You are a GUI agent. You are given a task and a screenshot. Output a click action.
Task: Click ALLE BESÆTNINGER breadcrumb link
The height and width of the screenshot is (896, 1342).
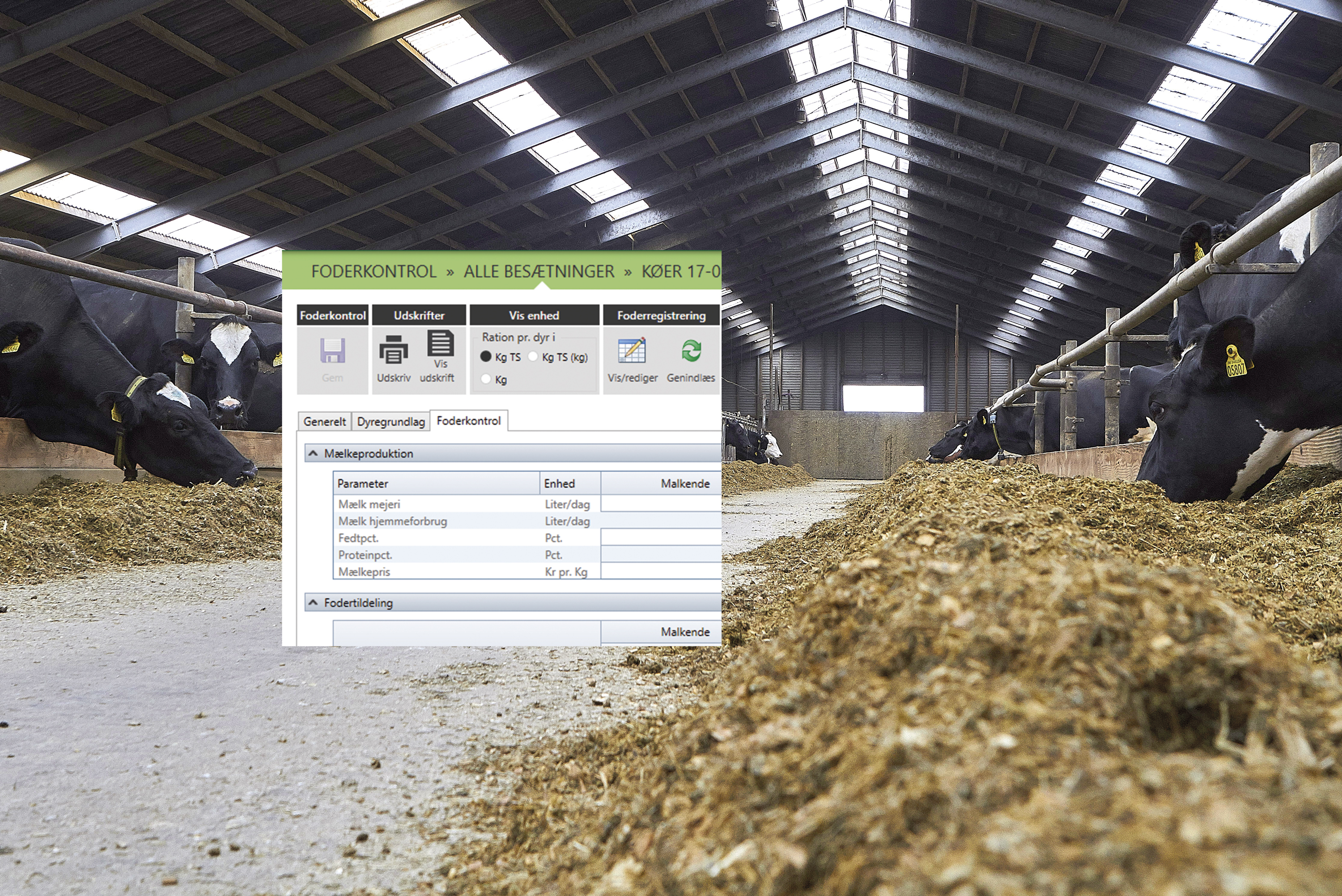(x=539, y=271)
